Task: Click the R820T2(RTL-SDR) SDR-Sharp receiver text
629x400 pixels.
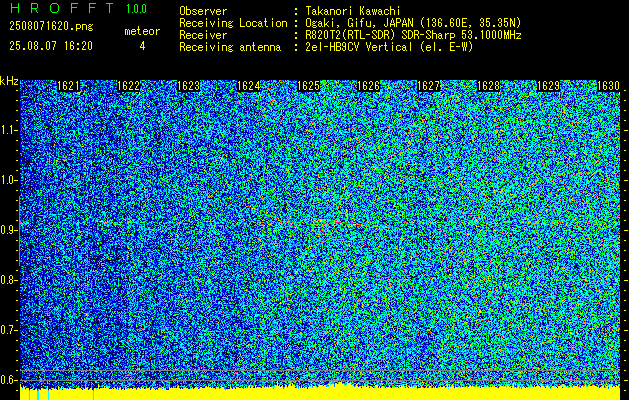Action: click(x=413, y=36)
